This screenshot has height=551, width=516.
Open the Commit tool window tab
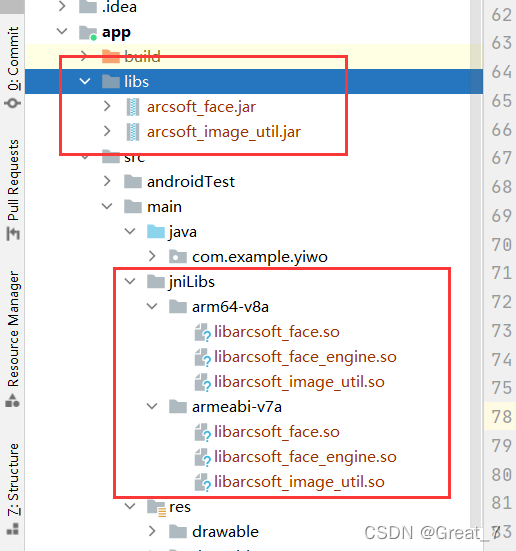click(13, 58)
